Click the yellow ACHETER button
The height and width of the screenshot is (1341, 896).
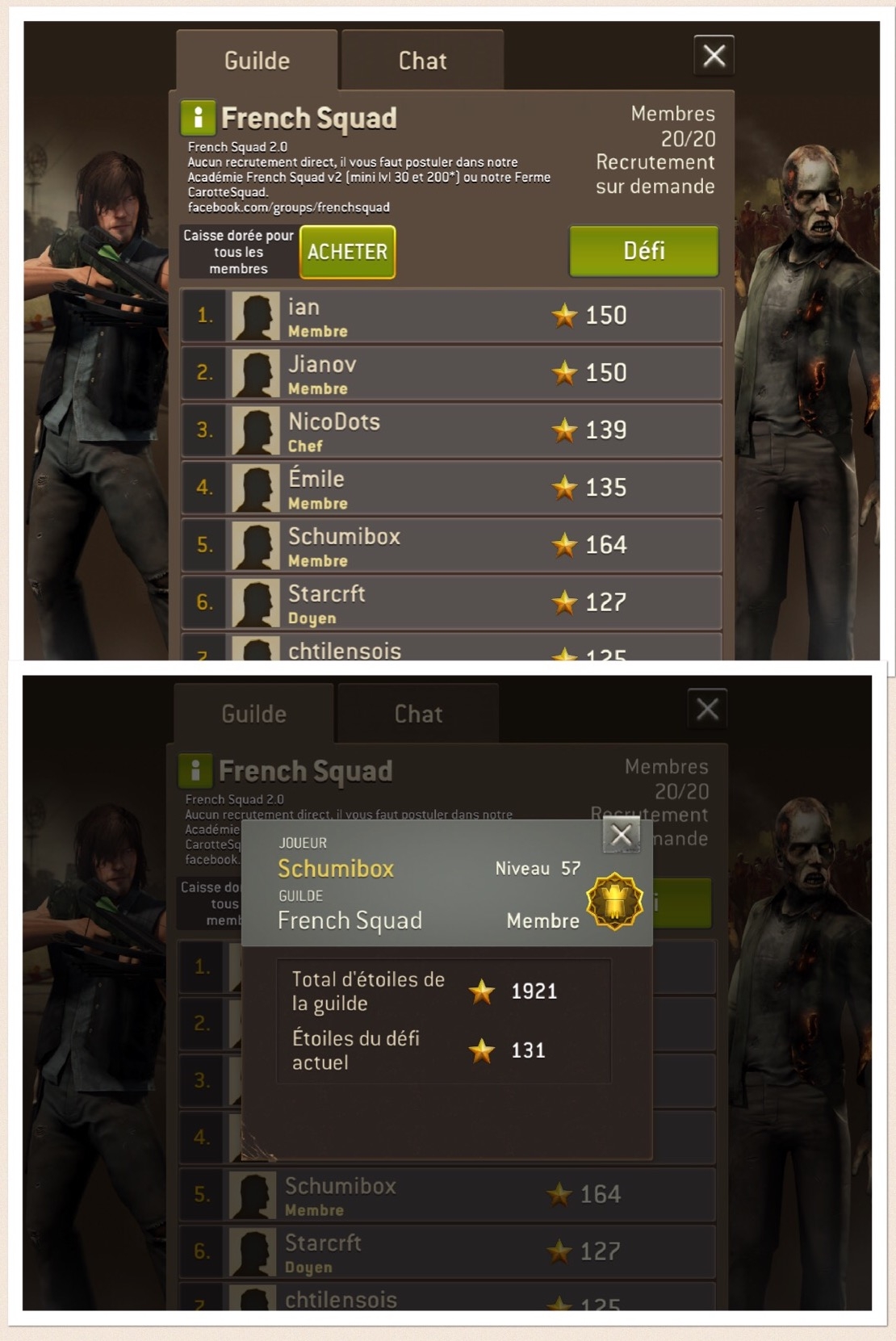click(348, 252)
